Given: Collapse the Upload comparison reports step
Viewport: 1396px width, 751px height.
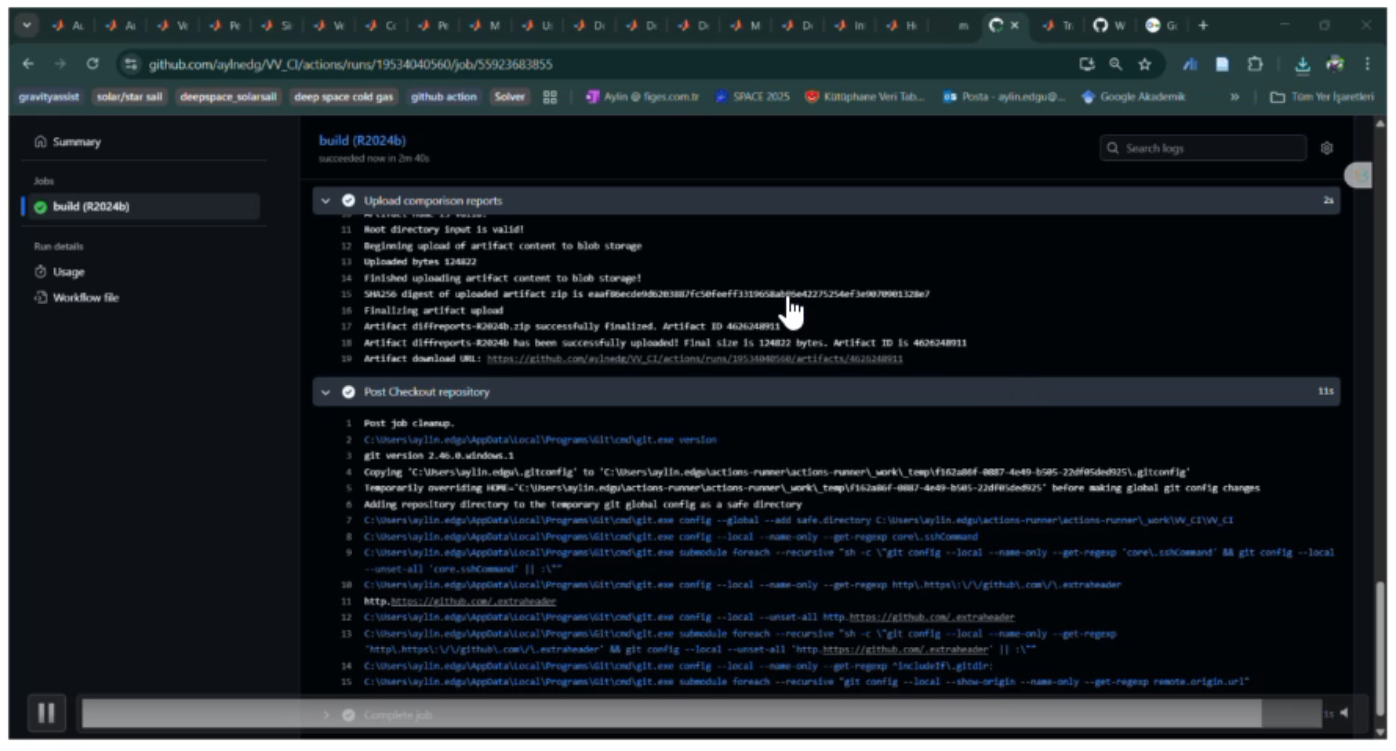Looking at the screenshot, I should (326, 201).
